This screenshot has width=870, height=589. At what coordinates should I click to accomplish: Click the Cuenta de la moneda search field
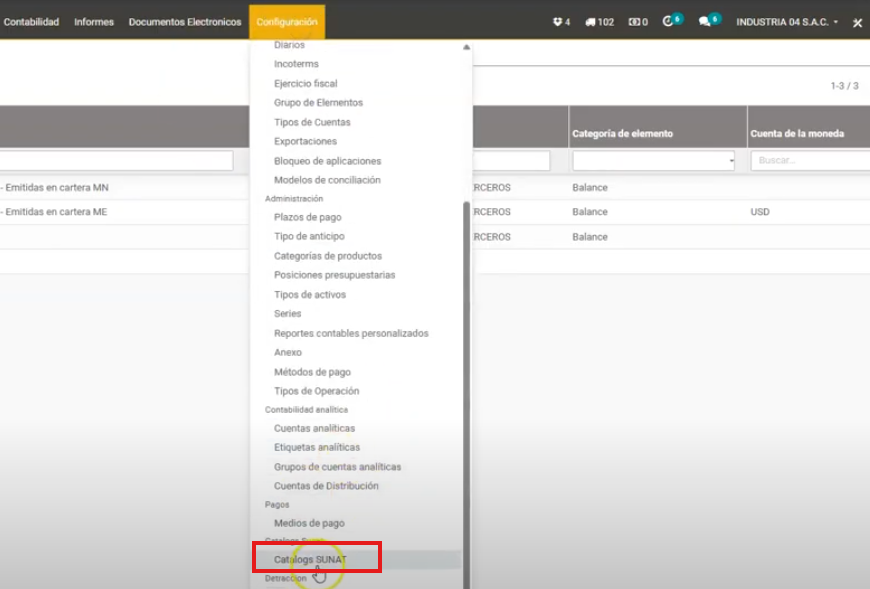[808, 161]
